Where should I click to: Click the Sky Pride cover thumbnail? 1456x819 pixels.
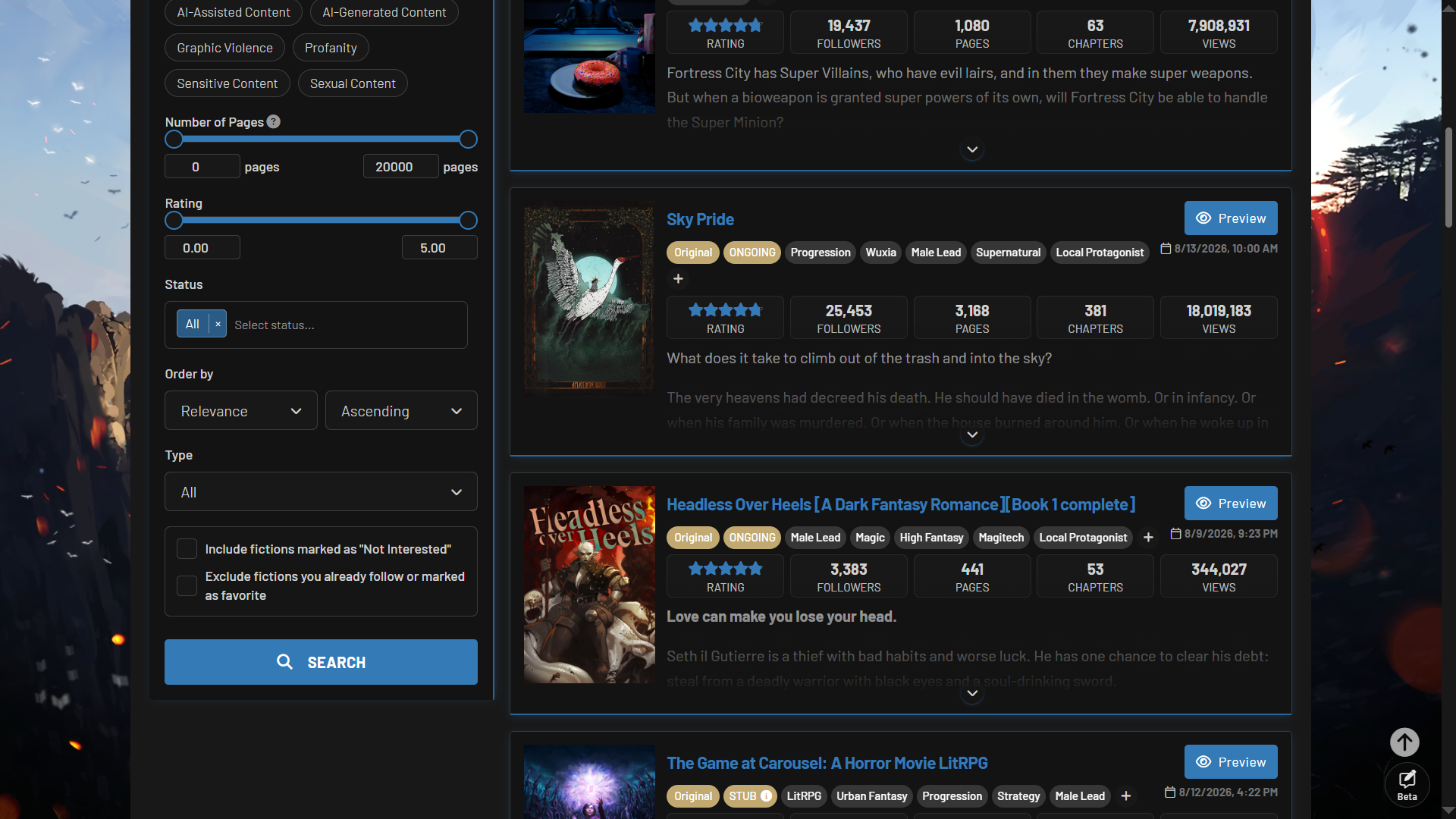(589, 300)
